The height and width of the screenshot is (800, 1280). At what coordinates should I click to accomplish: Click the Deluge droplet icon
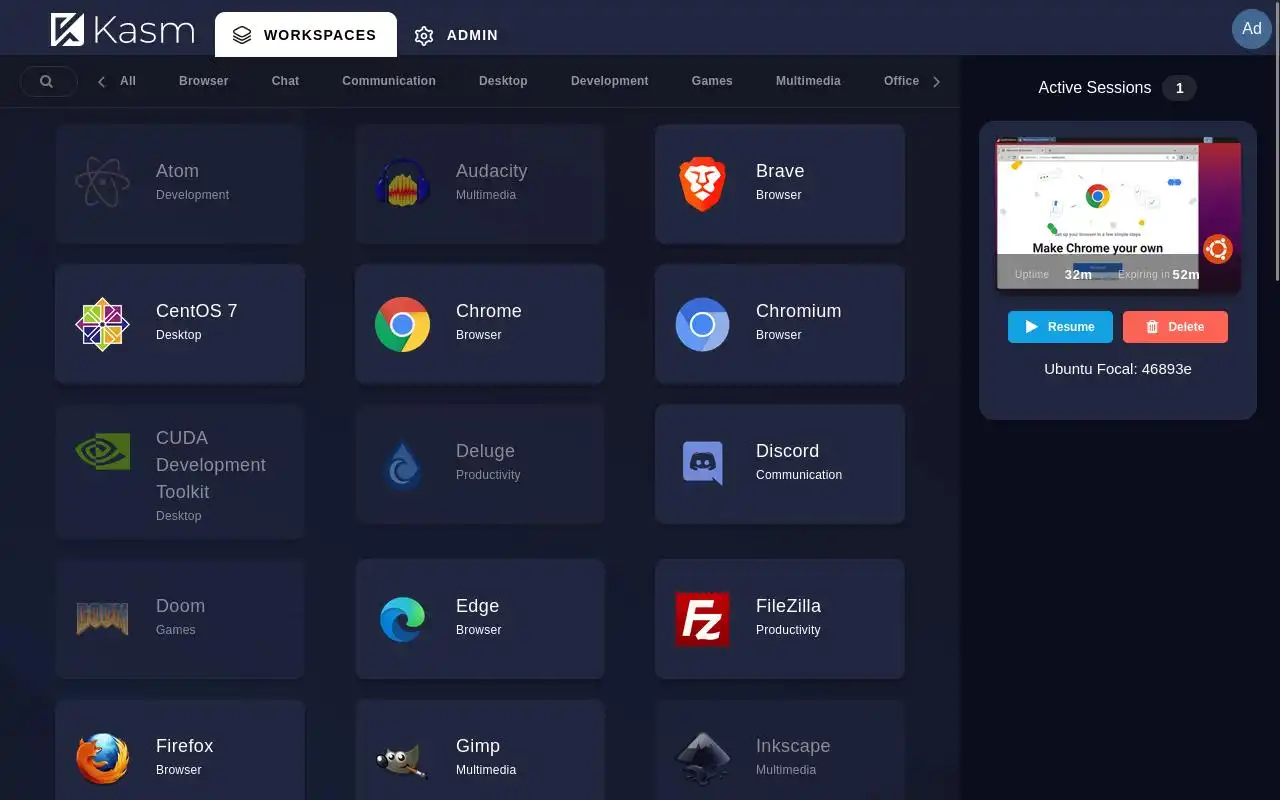click(402, 464)
